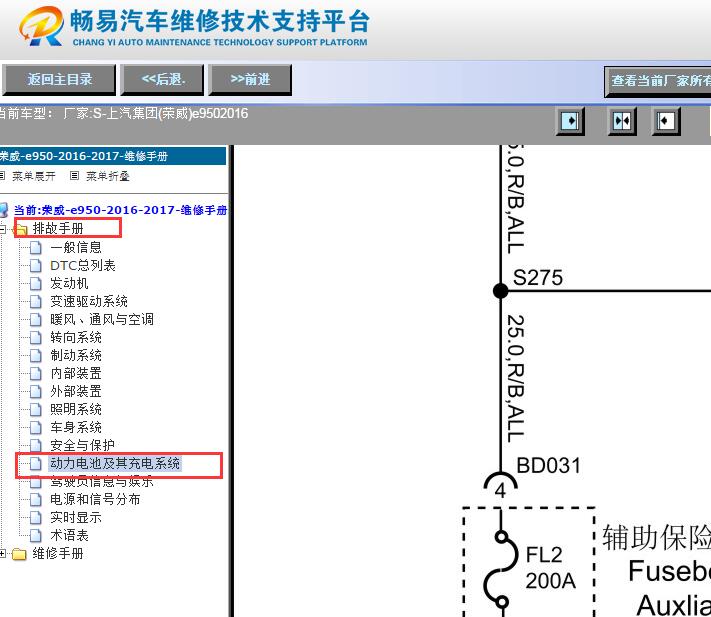The width and height of the screenshot is (711, 617).
Task: Click the FL2 200A fuse symbol
Action: (501, 569)
